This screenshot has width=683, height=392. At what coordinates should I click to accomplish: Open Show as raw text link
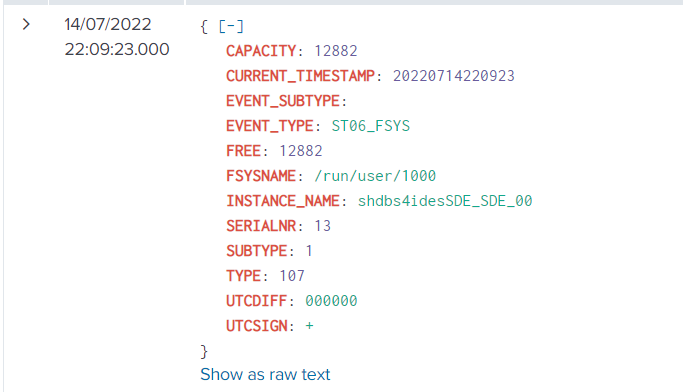265,375
